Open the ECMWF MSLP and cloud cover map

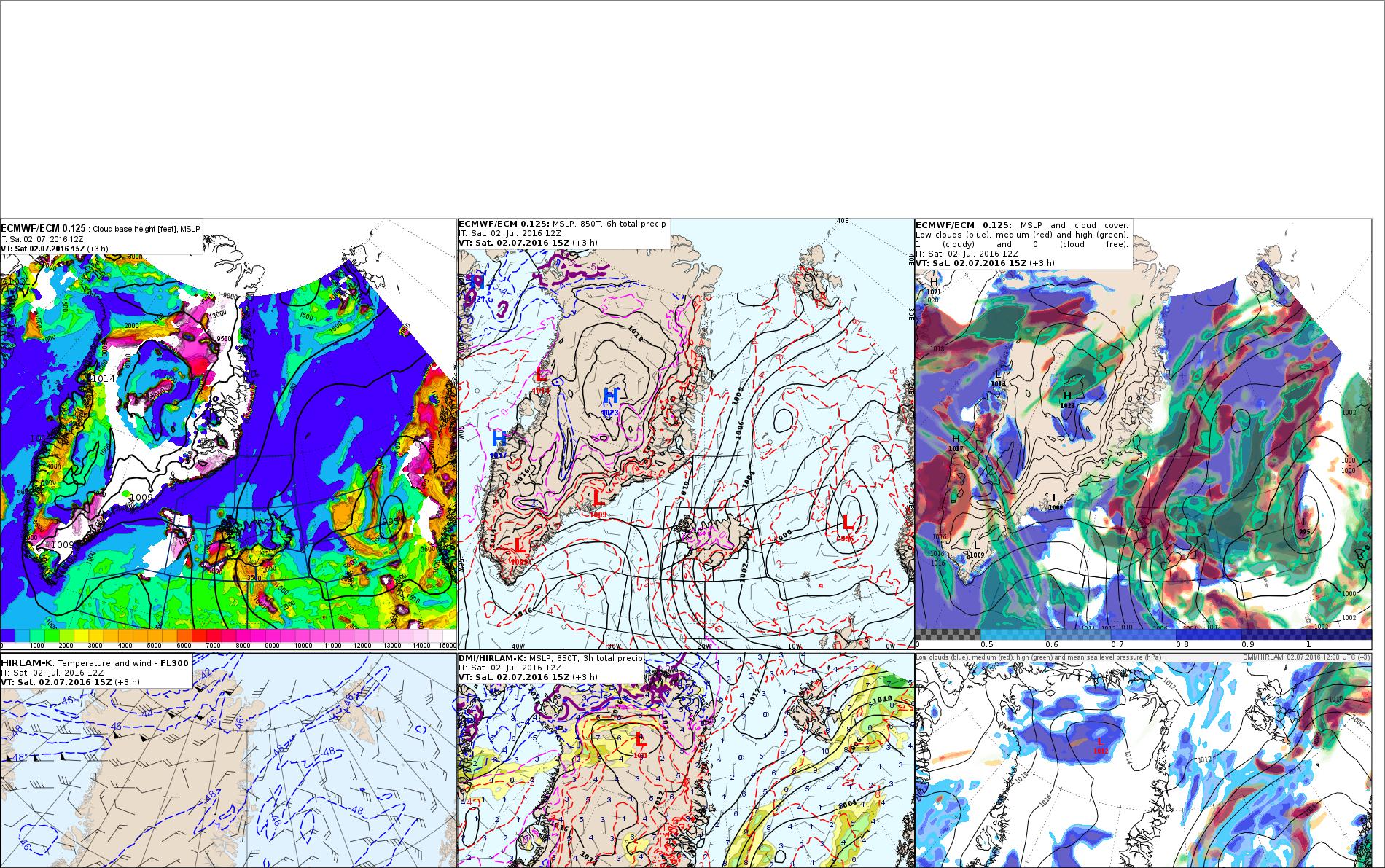click(x=1143, y=434)
